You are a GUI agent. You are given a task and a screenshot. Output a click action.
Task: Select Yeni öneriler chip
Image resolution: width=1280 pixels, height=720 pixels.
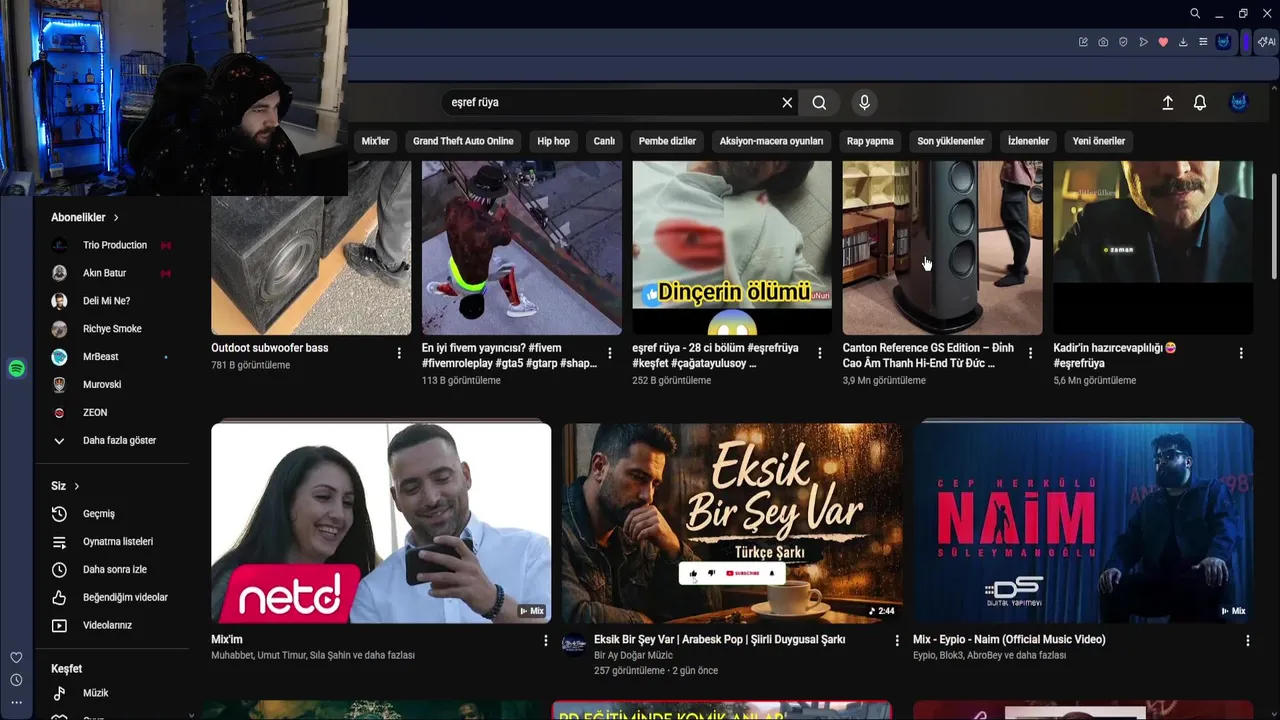1099,141
